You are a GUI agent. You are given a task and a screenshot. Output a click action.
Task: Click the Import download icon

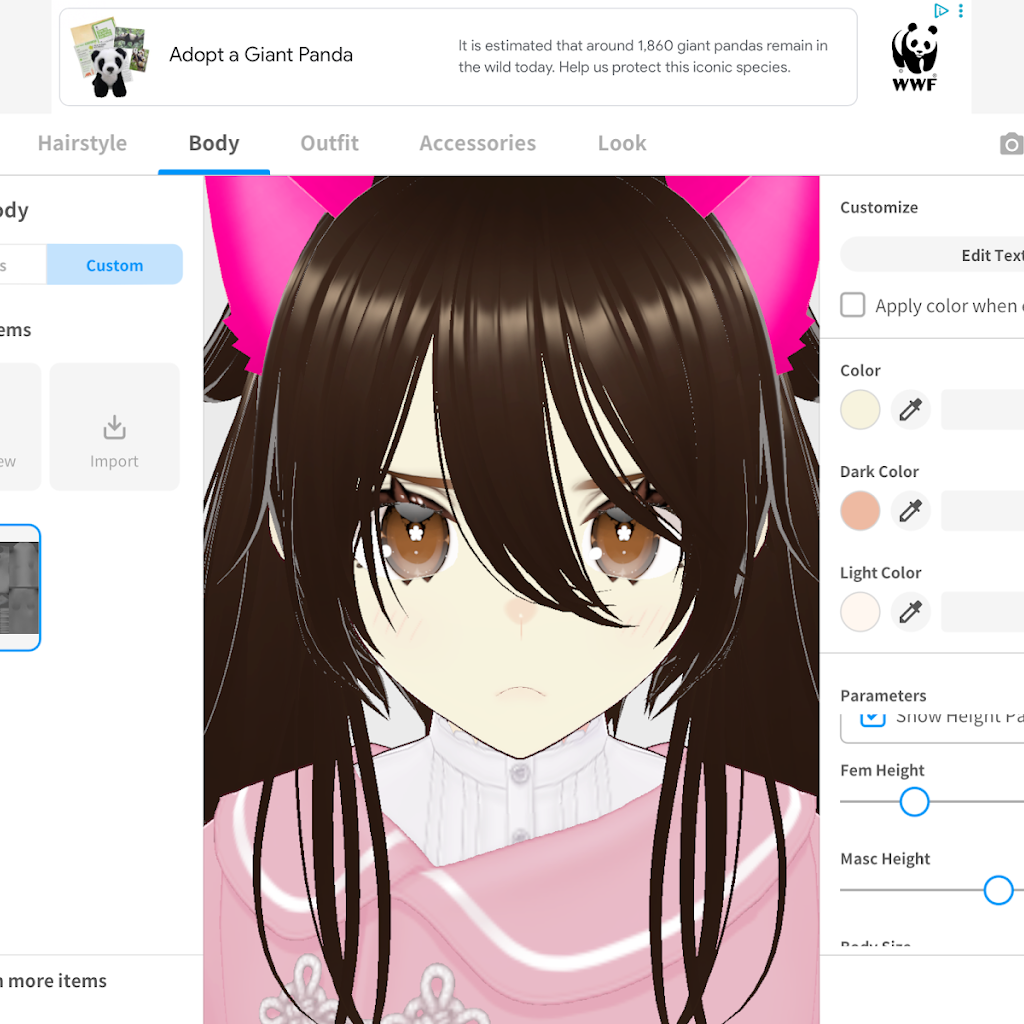click(114, 428)
